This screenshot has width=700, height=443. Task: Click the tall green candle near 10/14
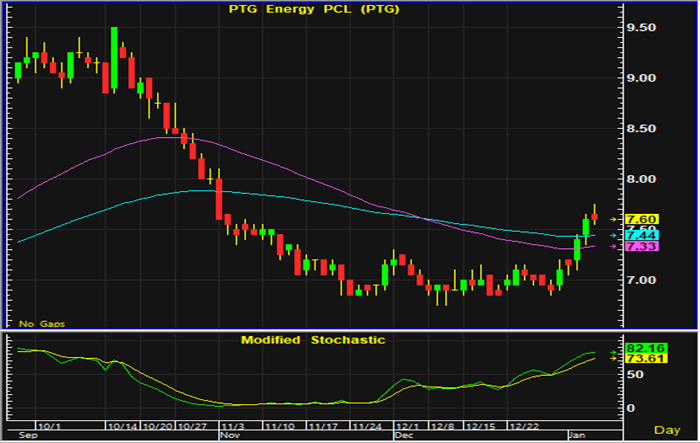(115, 58)
